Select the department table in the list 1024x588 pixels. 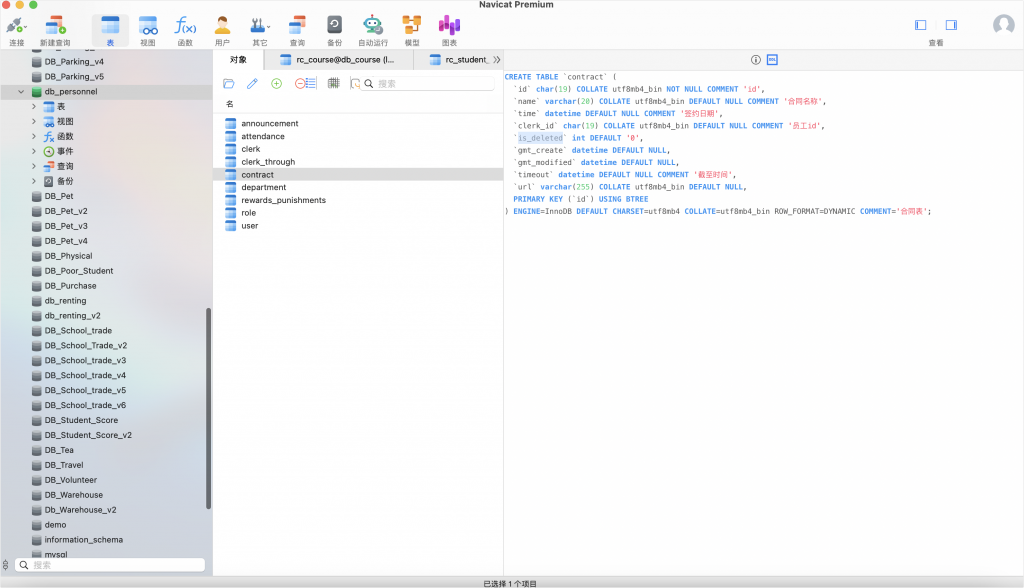point(263,187)
